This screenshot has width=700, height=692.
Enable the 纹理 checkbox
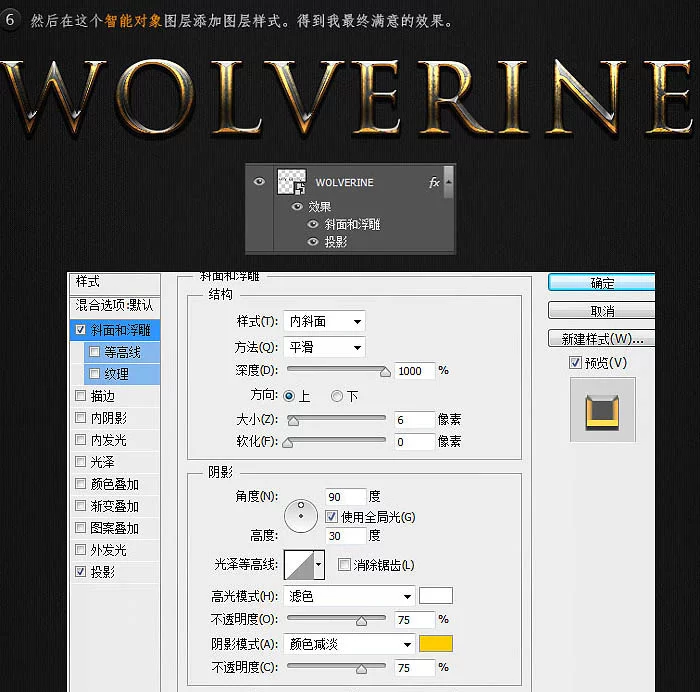coord(94,373)
